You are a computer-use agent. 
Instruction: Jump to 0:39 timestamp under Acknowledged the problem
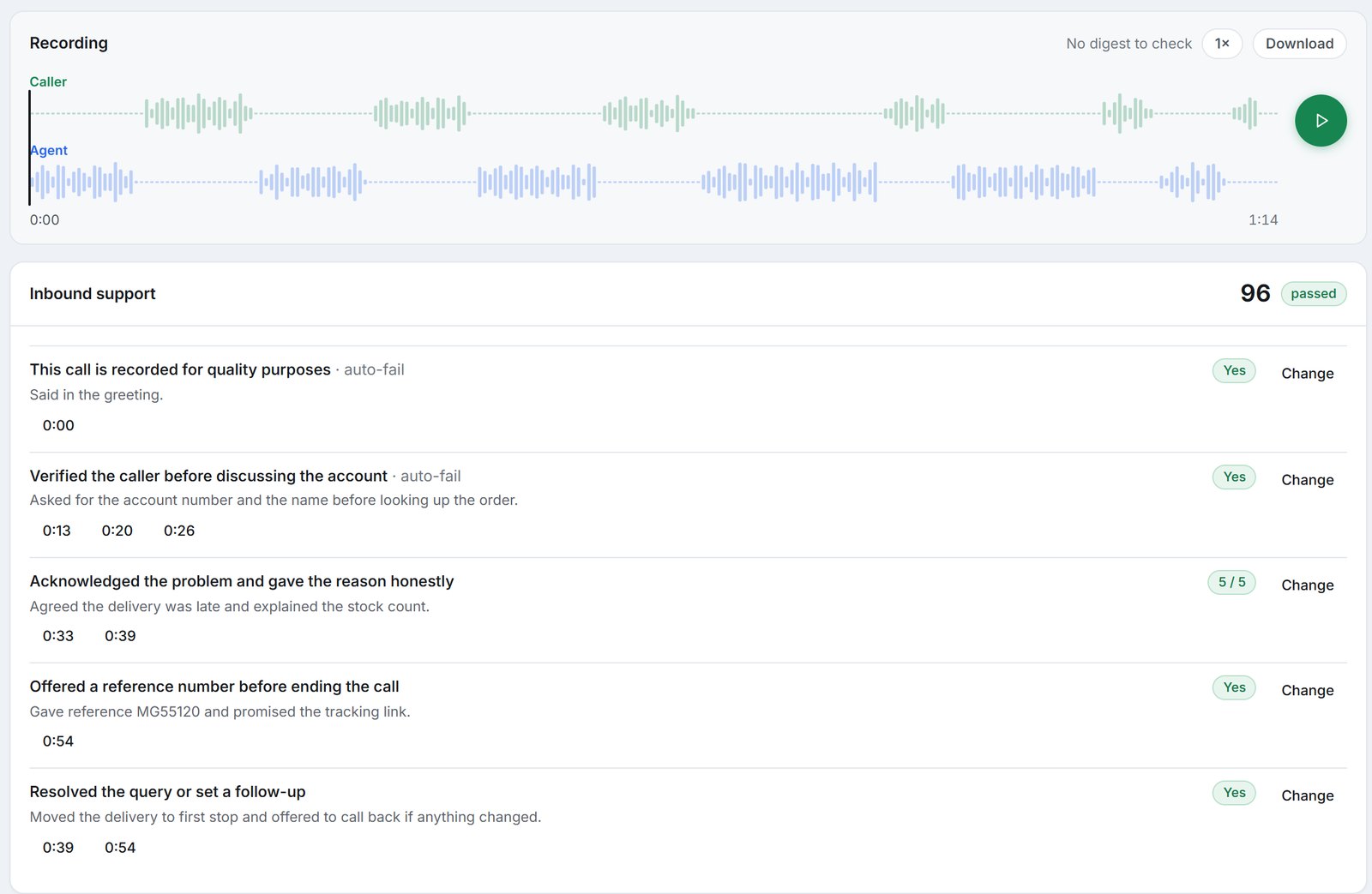120,636
